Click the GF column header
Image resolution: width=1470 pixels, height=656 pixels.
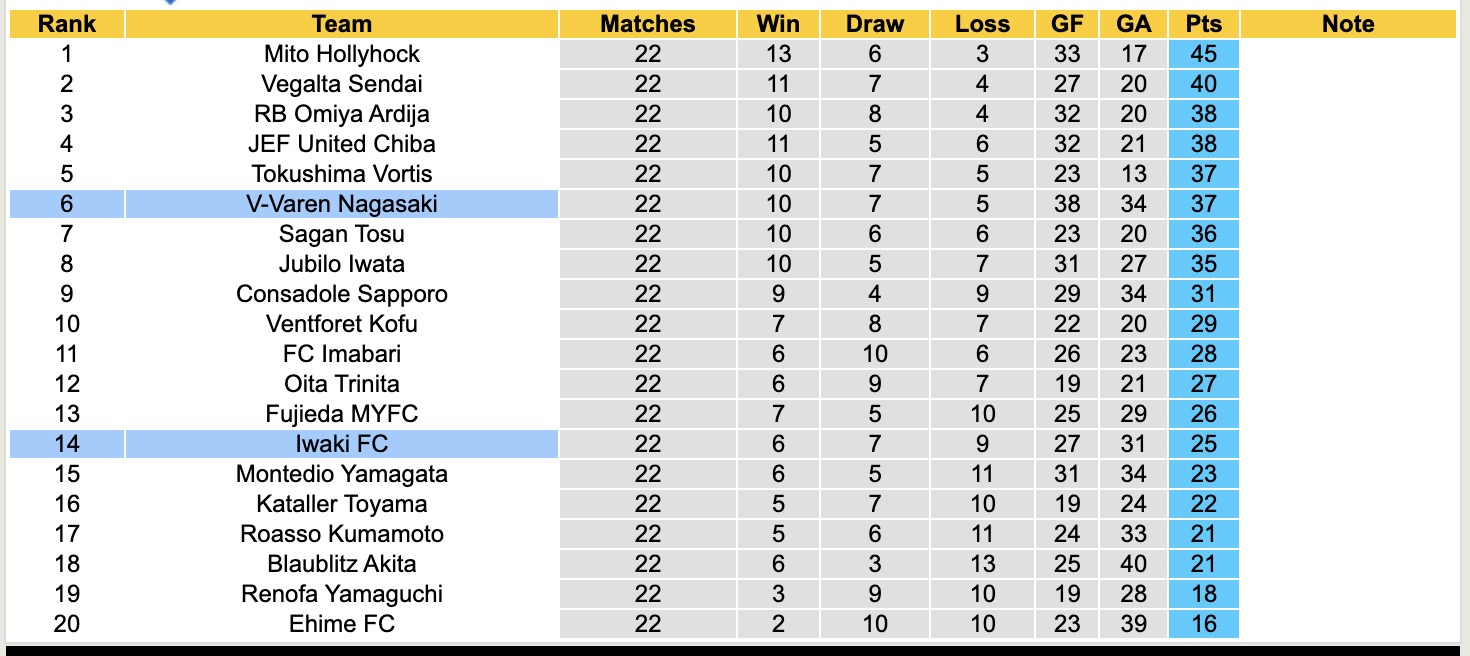[1067, 24]
